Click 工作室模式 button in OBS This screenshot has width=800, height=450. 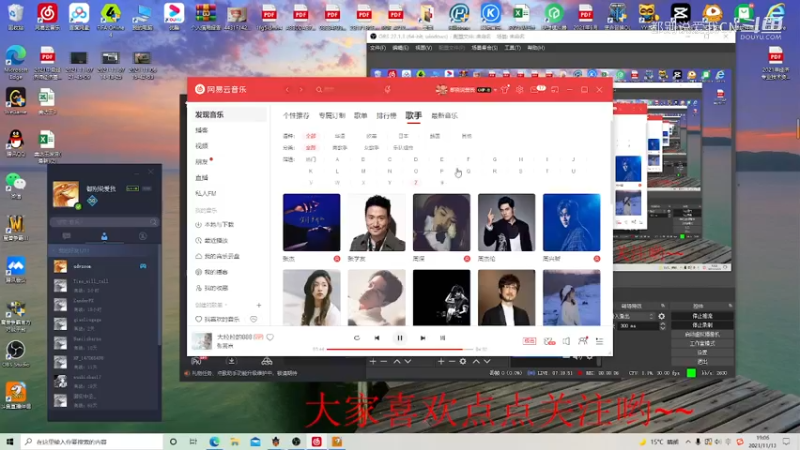click(x=702, y=343)
